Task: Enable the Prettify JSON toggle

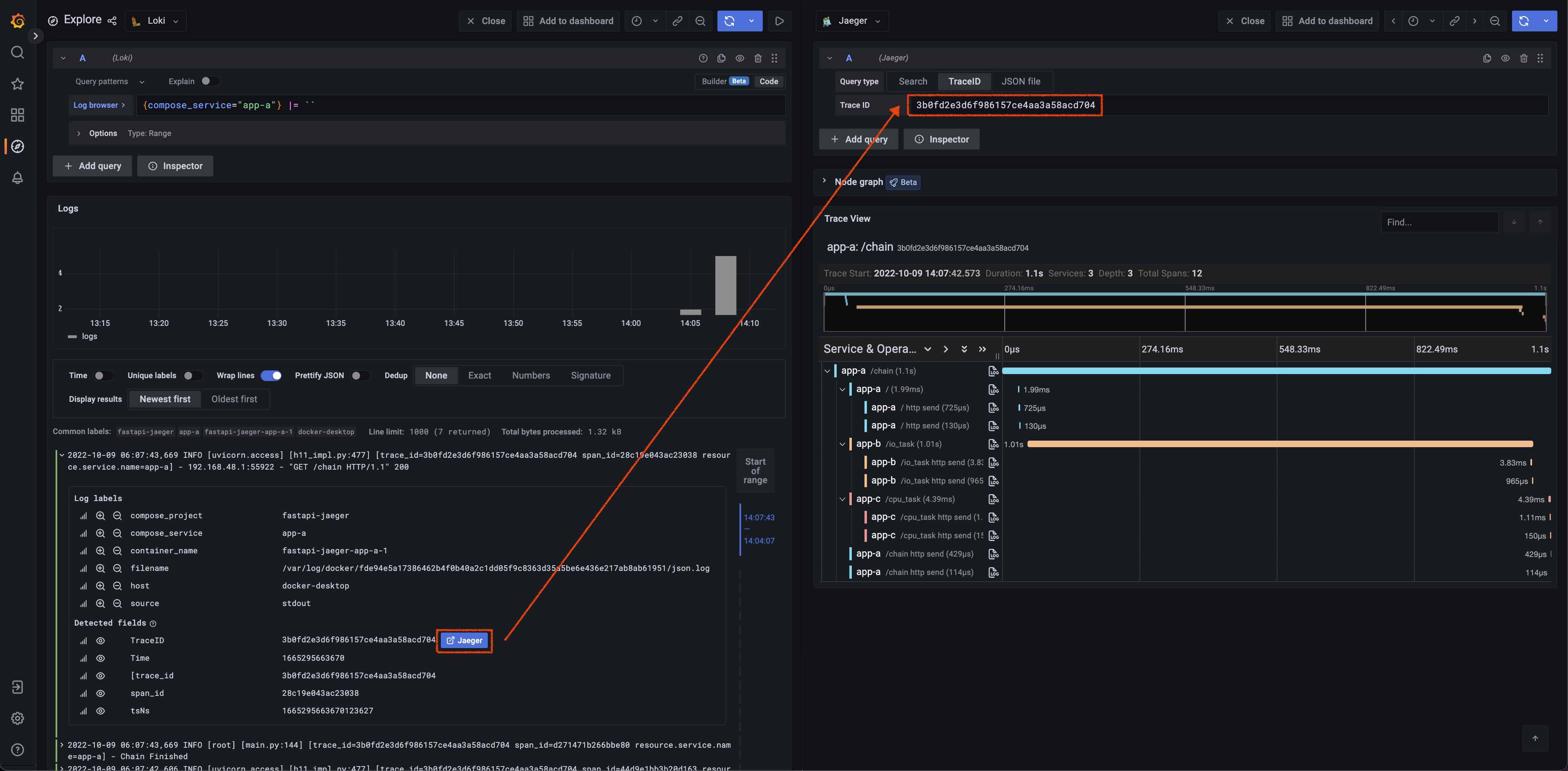Action: tap(360, 375)
